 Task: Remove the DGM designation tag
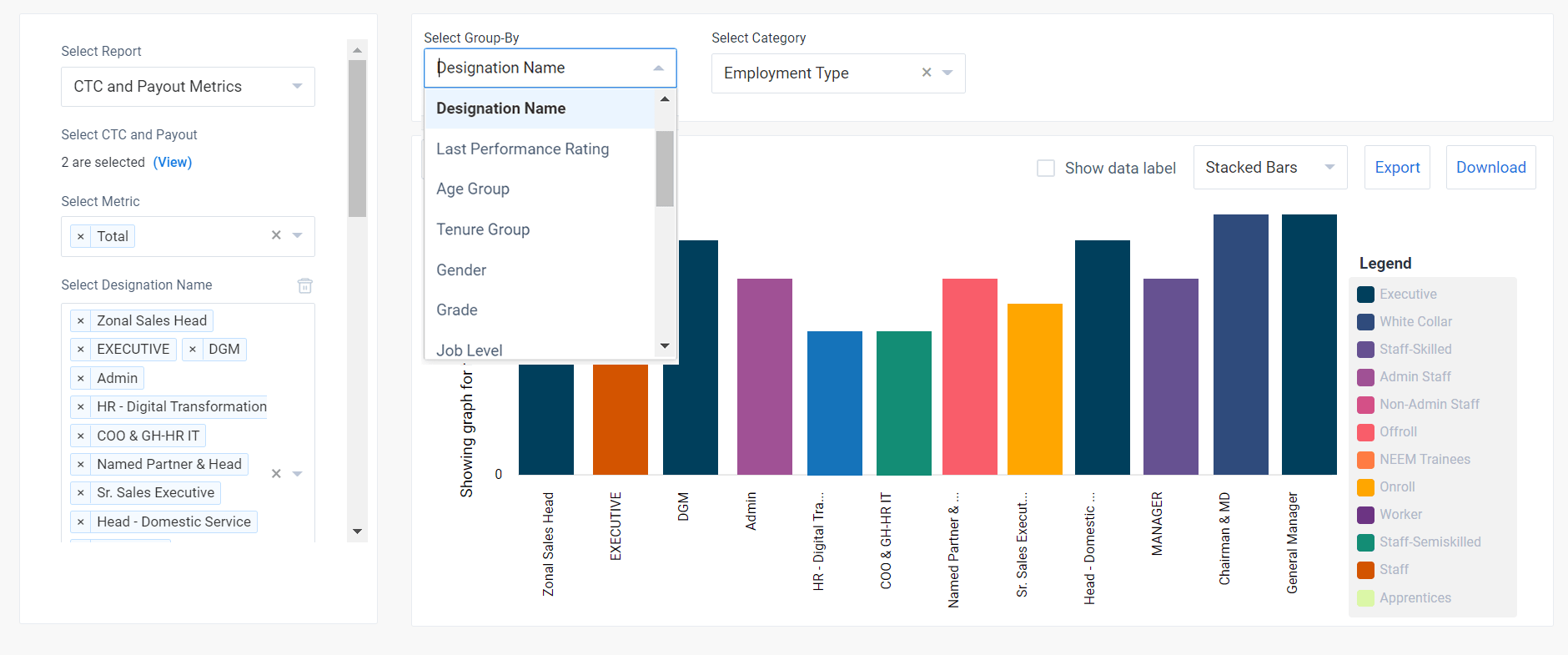tap(193, 350)
